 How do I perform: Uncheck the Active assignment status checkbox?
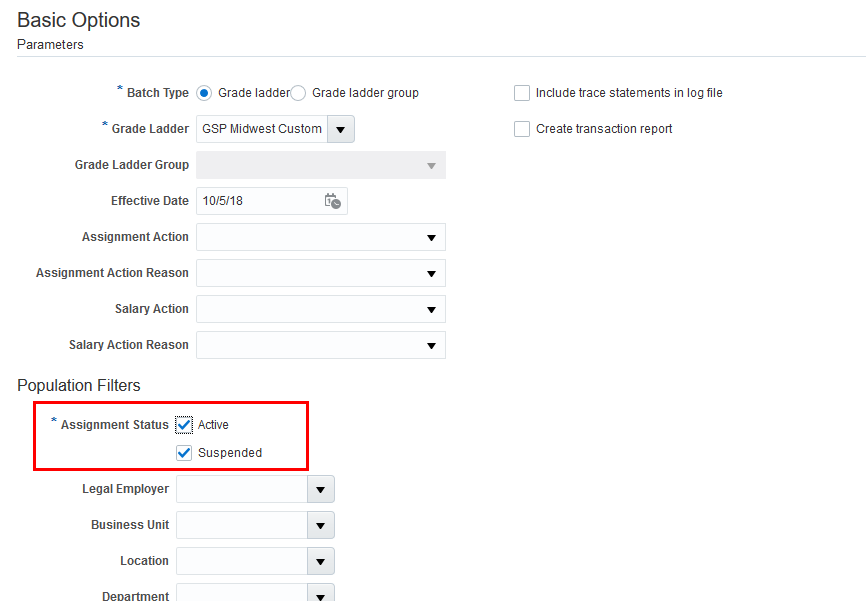click(x=184, y=425)
